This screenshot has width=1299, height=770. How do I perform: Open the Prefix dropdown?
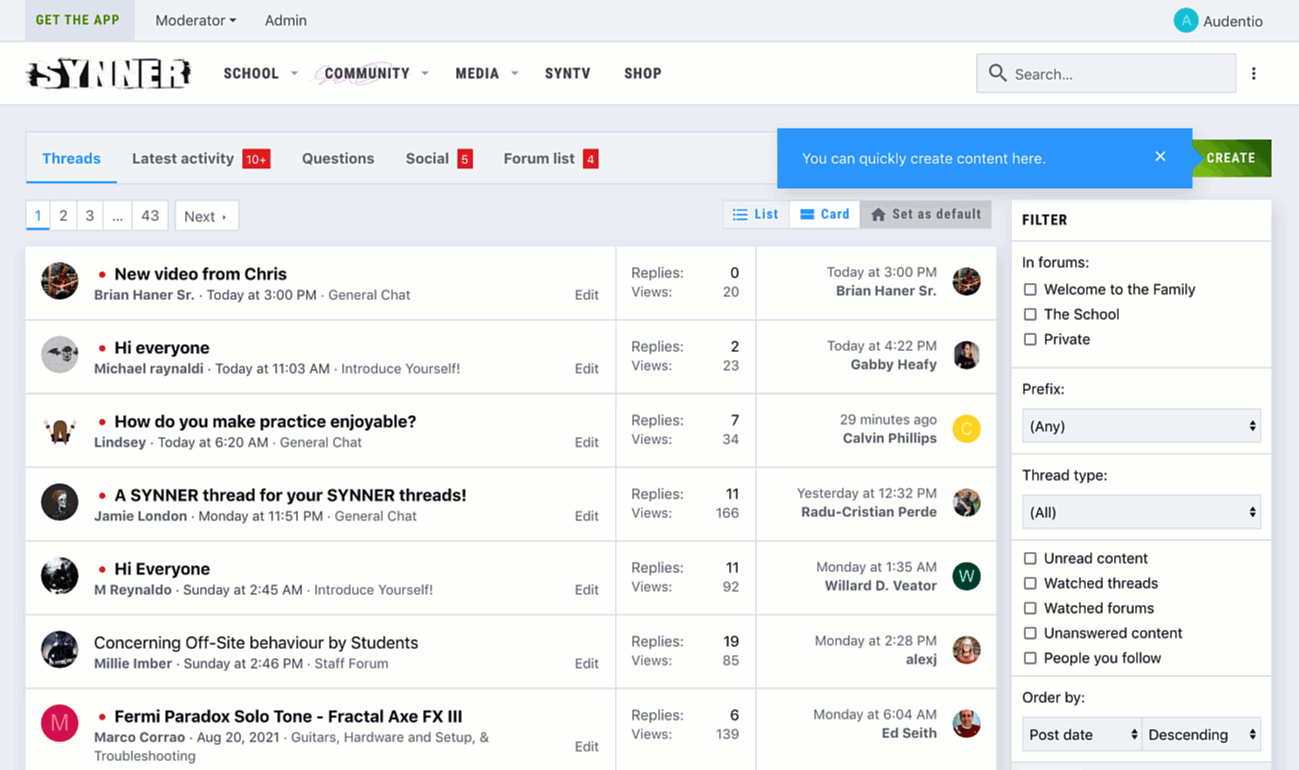click(x=1140, y=426)
